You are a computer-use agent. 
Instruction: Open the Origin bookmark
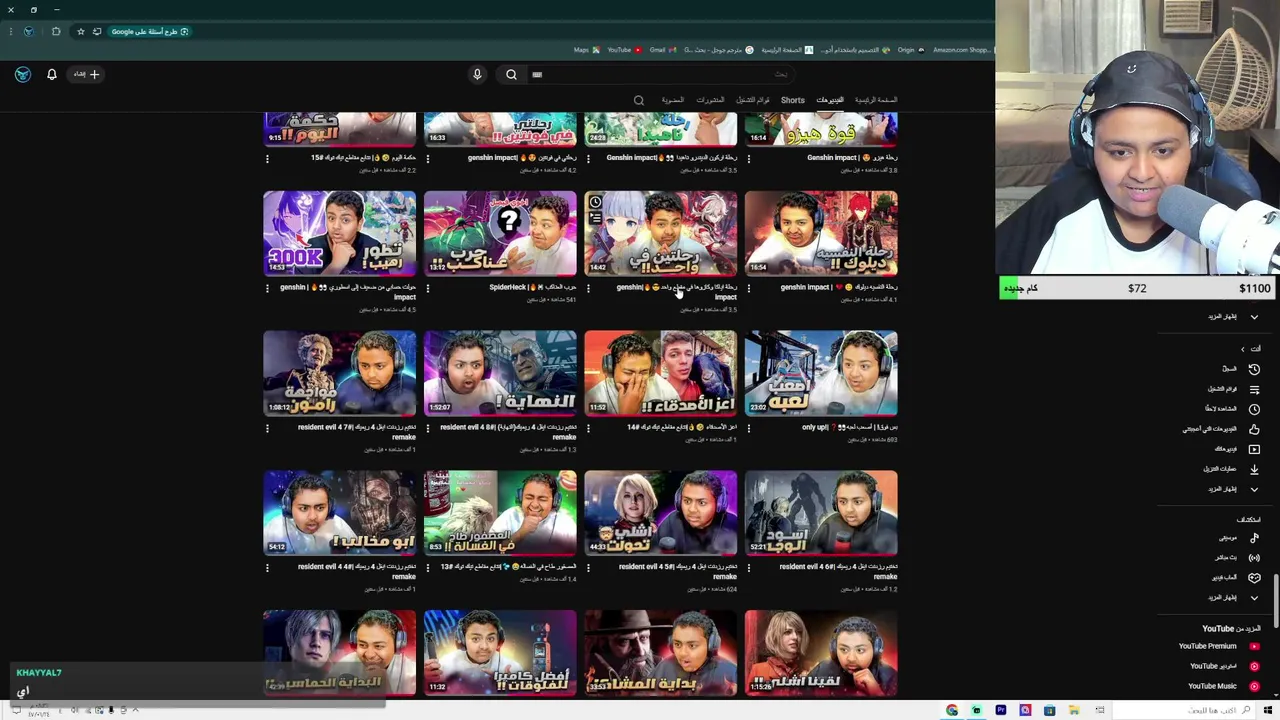coord(910,50)
